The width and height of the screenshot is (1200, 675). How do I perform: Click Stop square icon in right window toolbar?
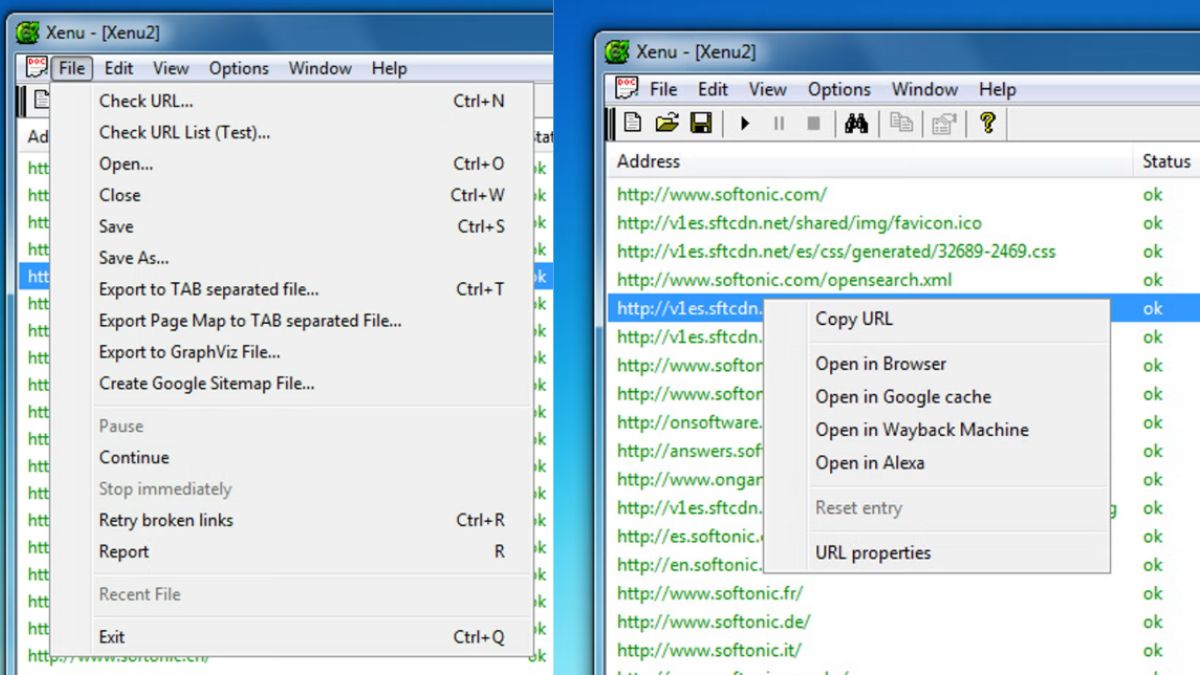(x=813, y=124)
